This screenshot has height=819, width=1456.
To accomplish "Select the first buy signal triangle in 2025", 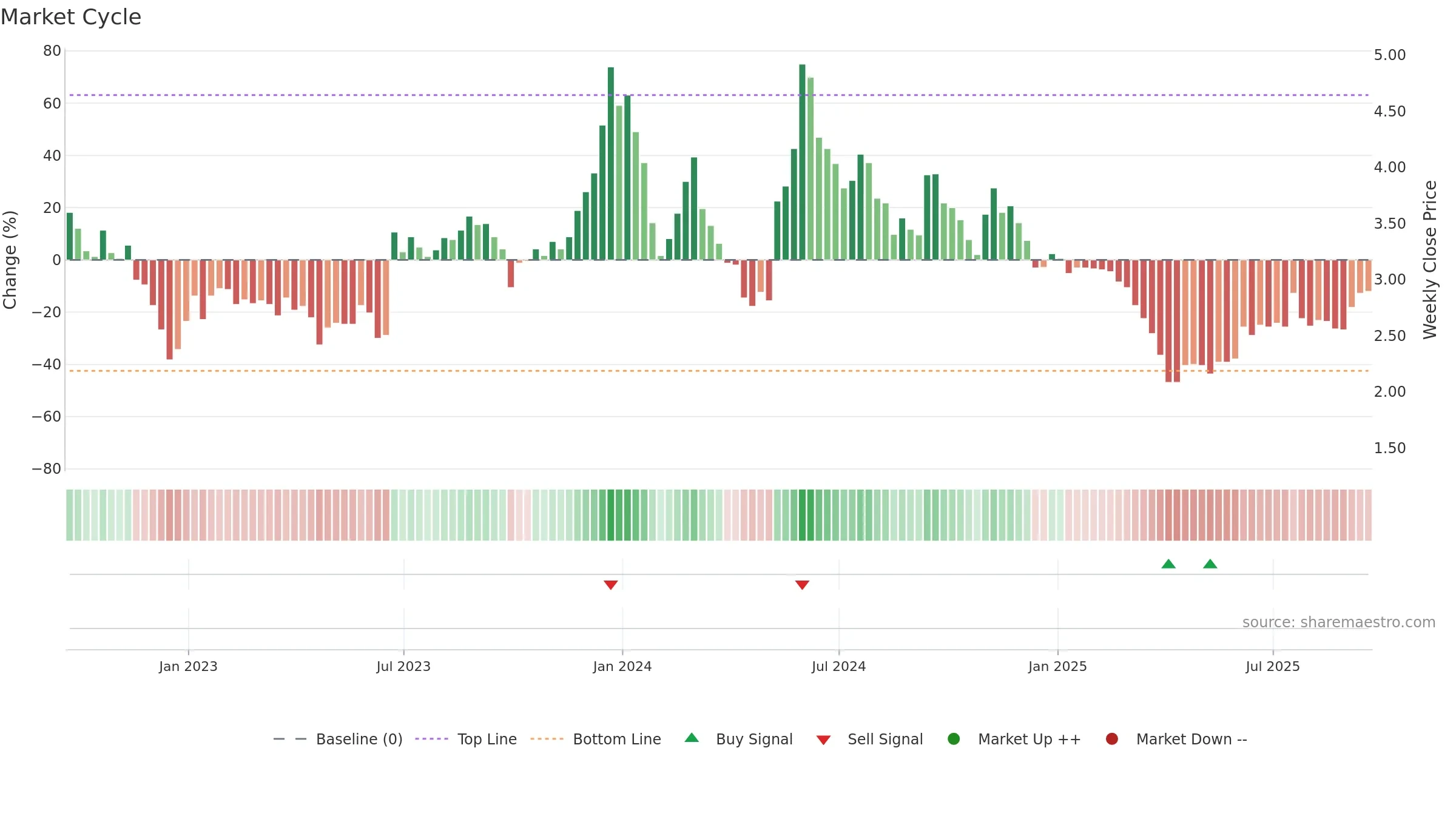I will coord(1168,564).
